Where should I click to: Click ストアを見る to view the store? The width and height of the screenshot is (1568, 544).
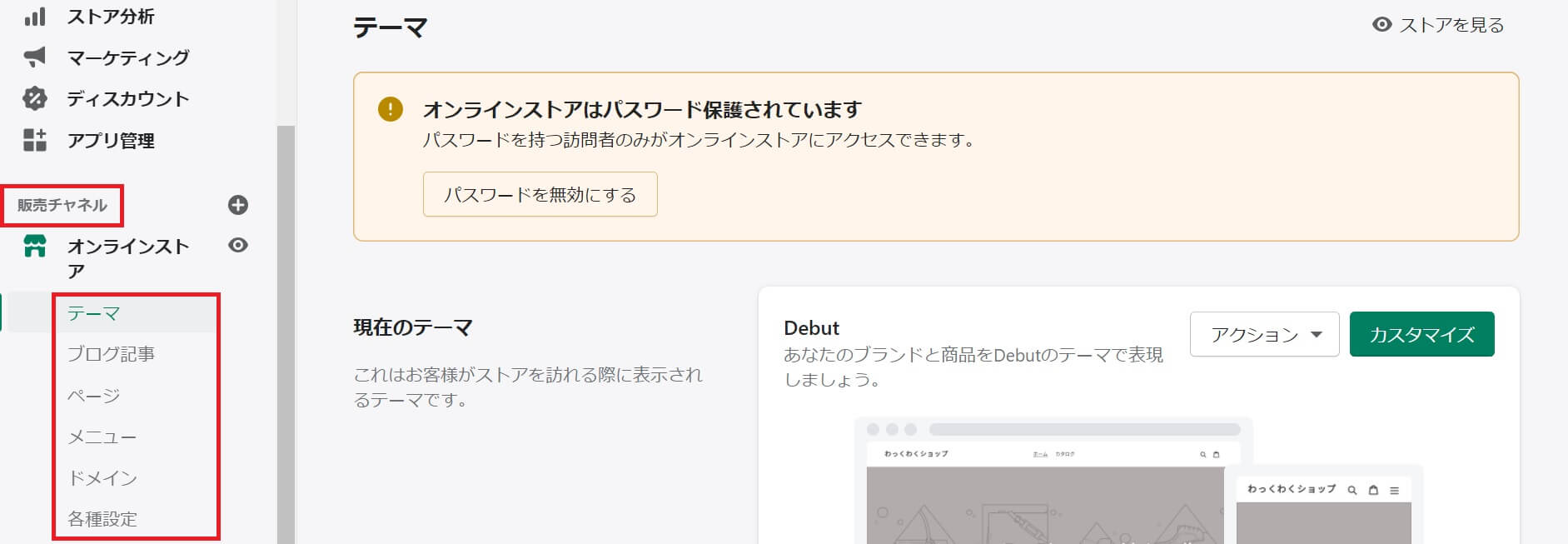[1438, 25]
